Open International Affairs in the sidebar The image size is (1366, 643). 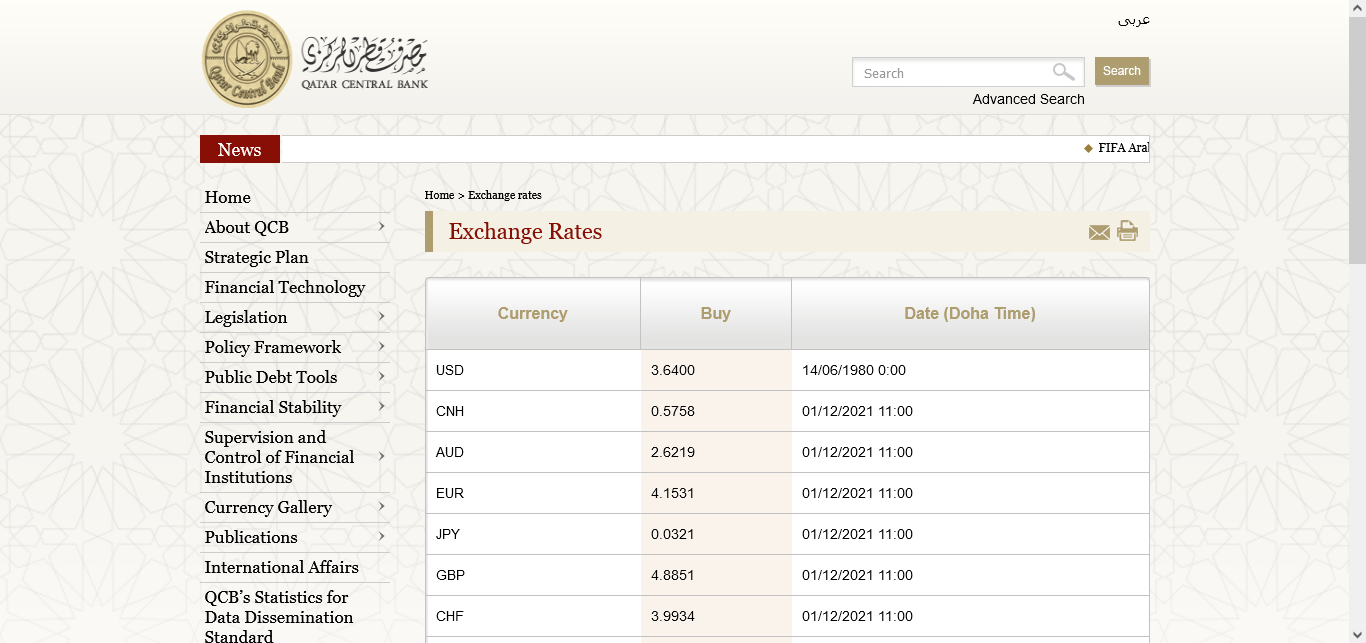[281, 568]
